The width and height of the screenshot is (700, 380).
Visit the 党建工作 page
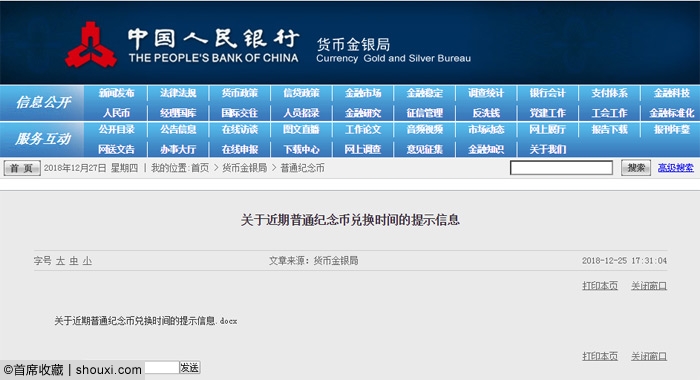click(547, 113)
